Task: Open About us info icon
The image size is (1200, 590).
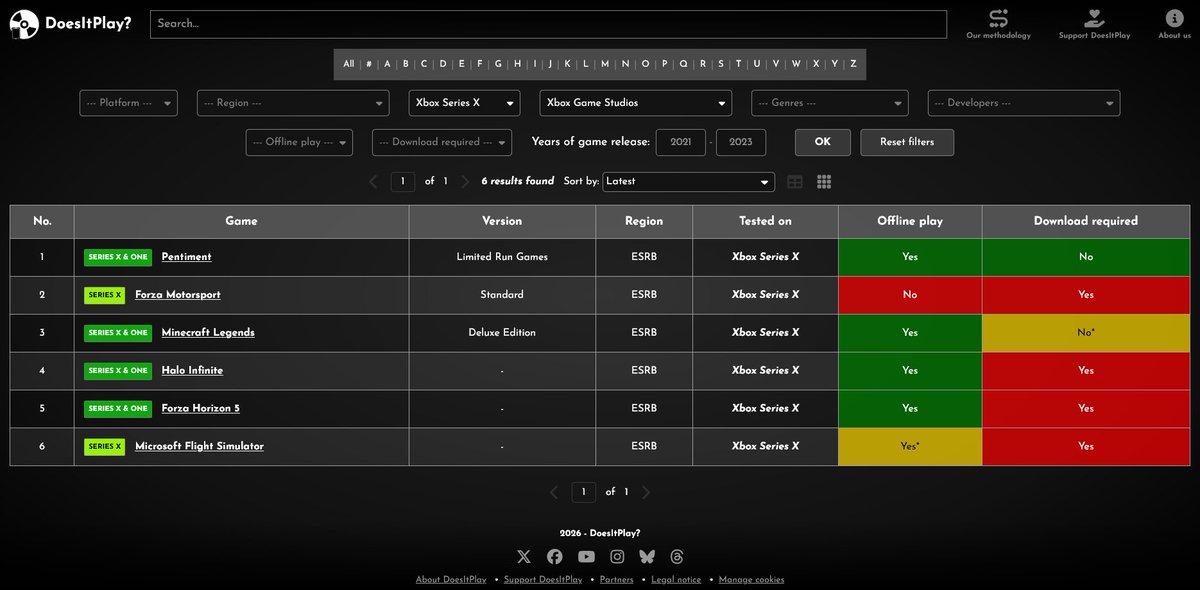Action: [x=1174, y=18]
